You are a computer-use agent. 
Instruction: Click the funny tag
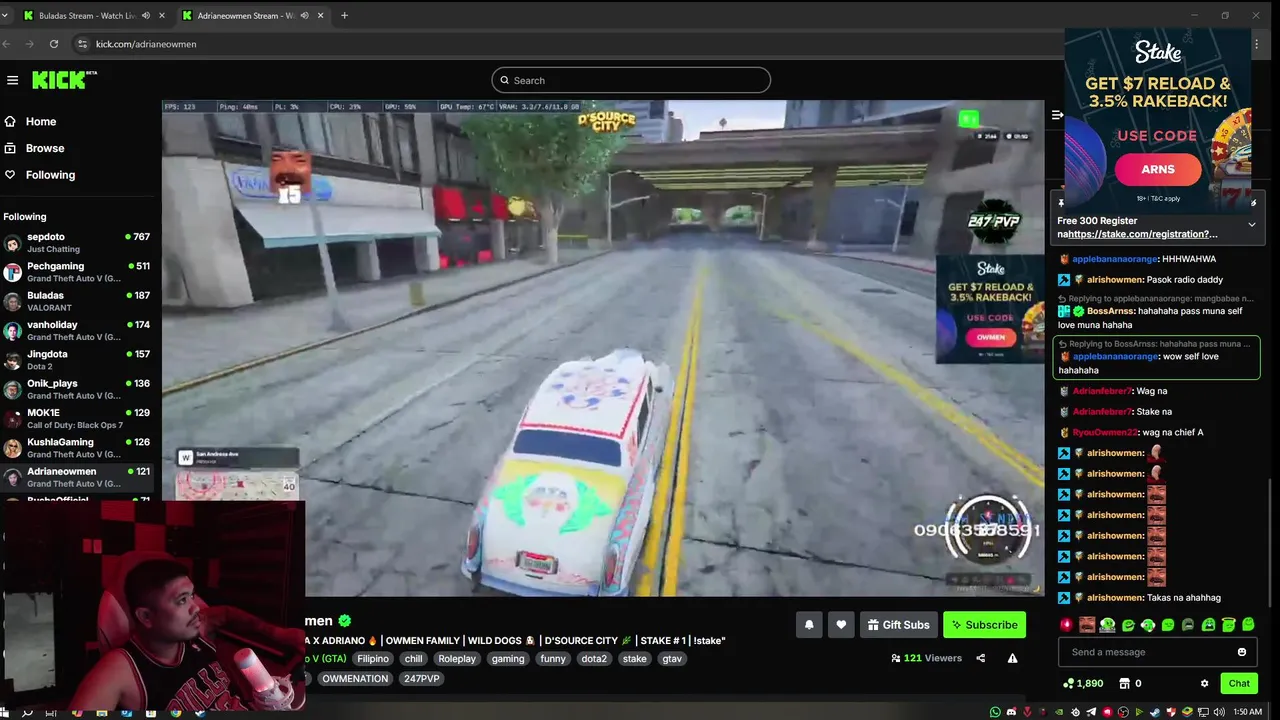(x=553, y=659)
